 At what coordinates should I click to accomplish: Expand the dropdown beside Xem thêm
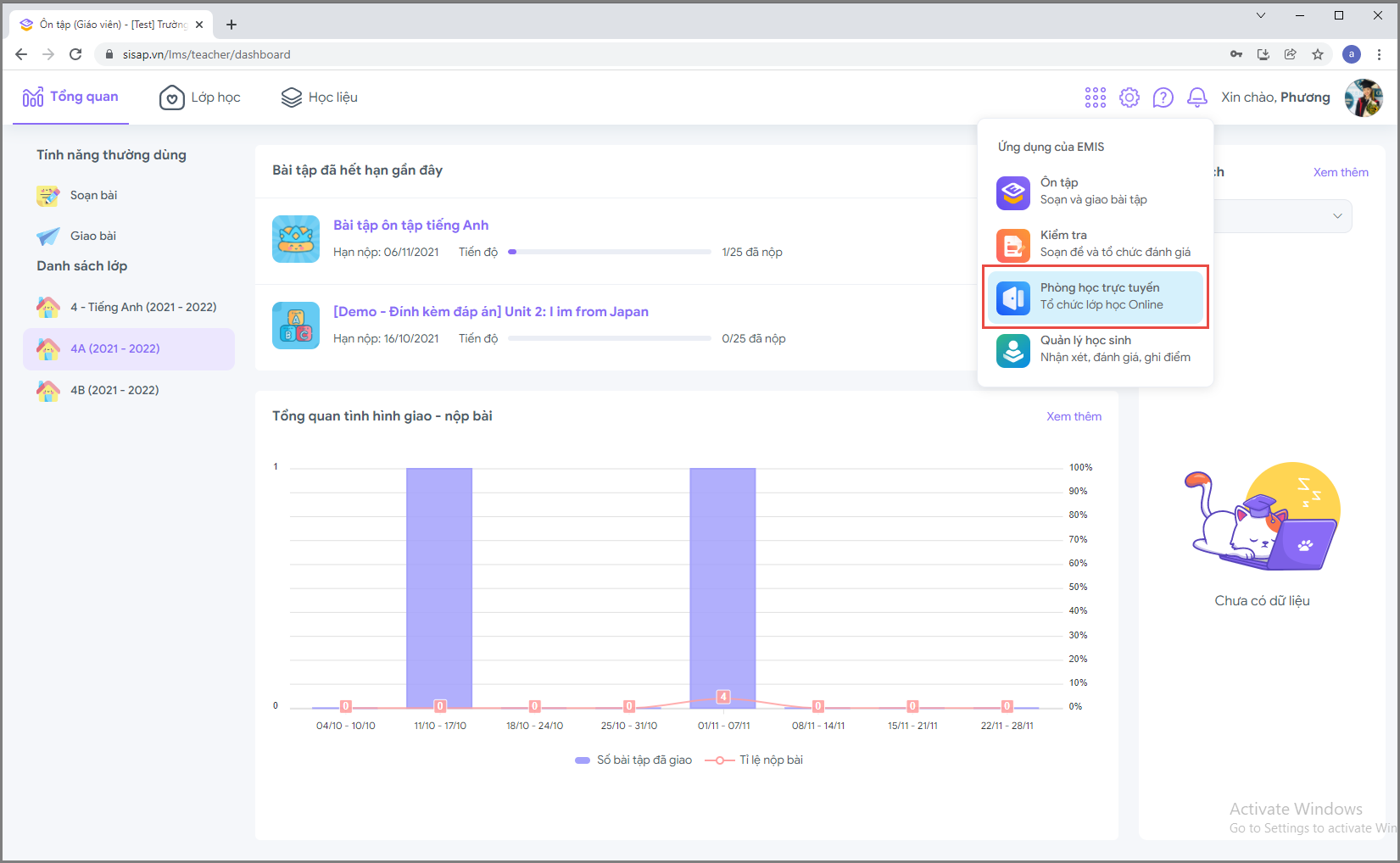[1337, 216]
